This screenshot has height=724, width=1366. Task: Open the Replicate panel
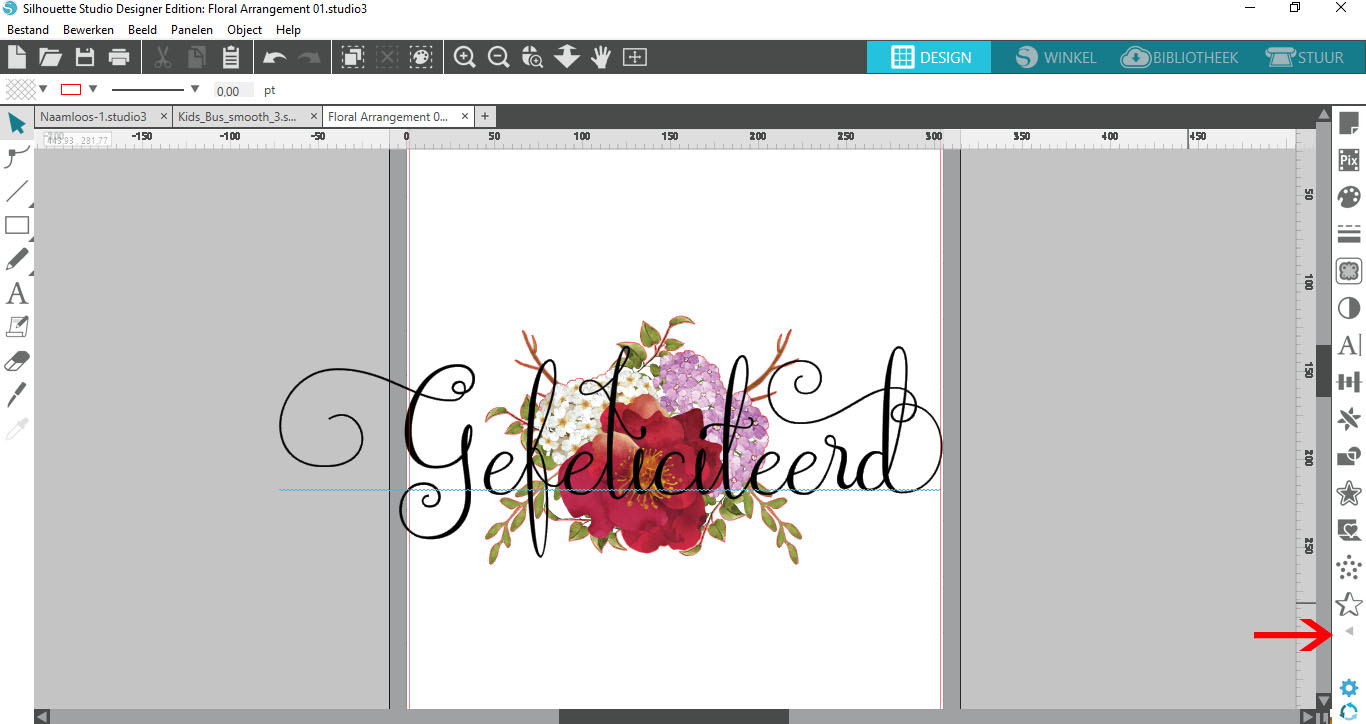pyautogui.click(x=1349, y=419)
